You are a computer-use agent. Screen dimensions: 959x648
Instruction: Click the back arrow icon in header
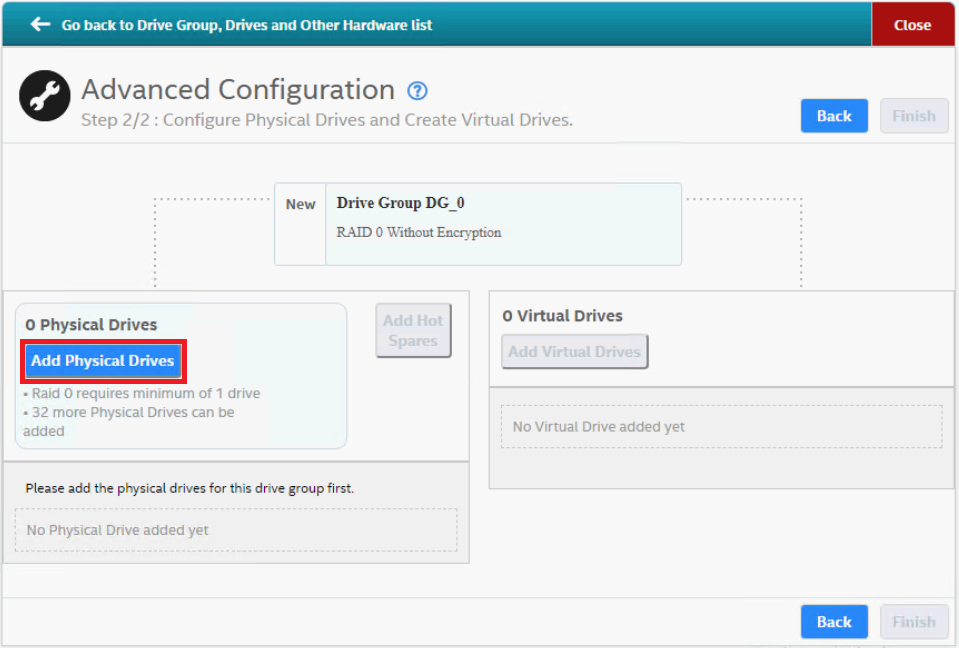[x=40, y=24]
